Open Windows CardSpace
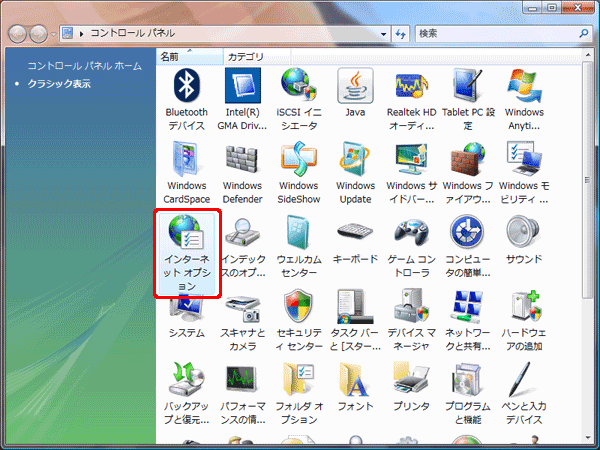This screenshot has height=450, width=600. 186,173
